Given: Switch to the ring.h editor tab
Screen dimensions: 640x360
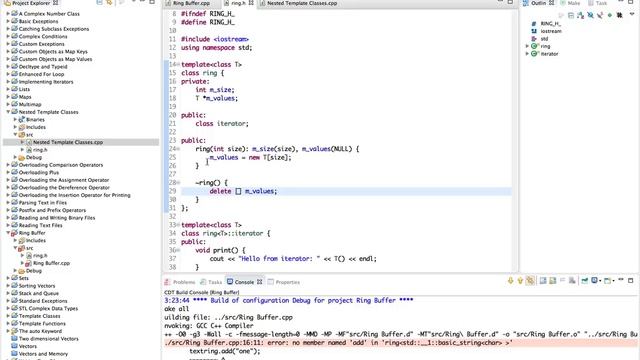Looking at the screenshot, I should coord(239,3).
